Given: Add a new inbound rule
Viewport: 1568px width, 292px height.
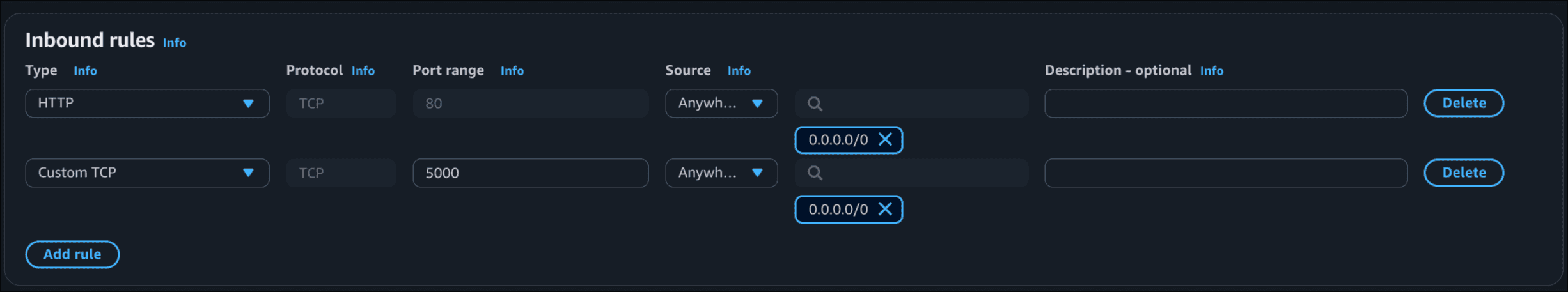Looking at the screenshot, I should 72,254.
